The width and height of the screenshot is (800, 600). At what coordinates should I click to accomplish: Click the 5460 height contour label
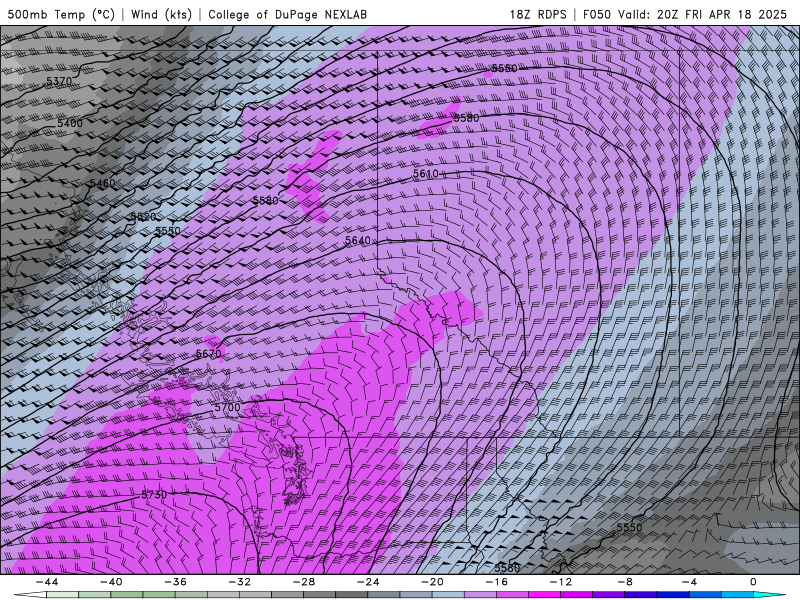[103, 183]
